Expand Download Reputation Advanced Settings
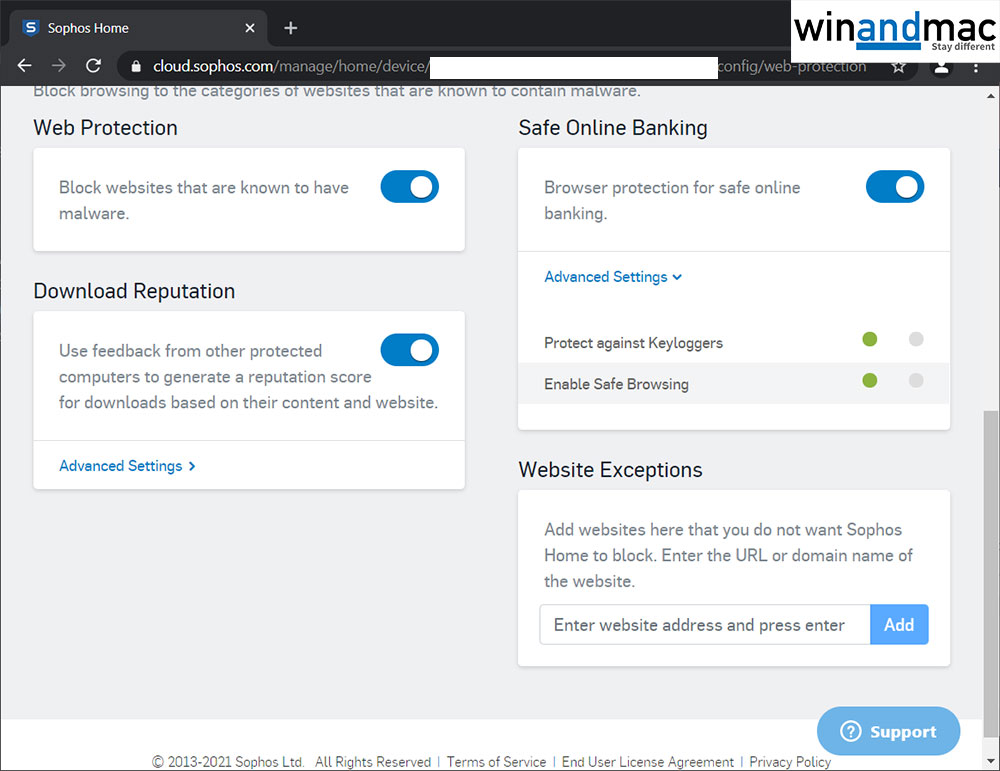This screenshot has height=771, width=1000. (127, 466)
